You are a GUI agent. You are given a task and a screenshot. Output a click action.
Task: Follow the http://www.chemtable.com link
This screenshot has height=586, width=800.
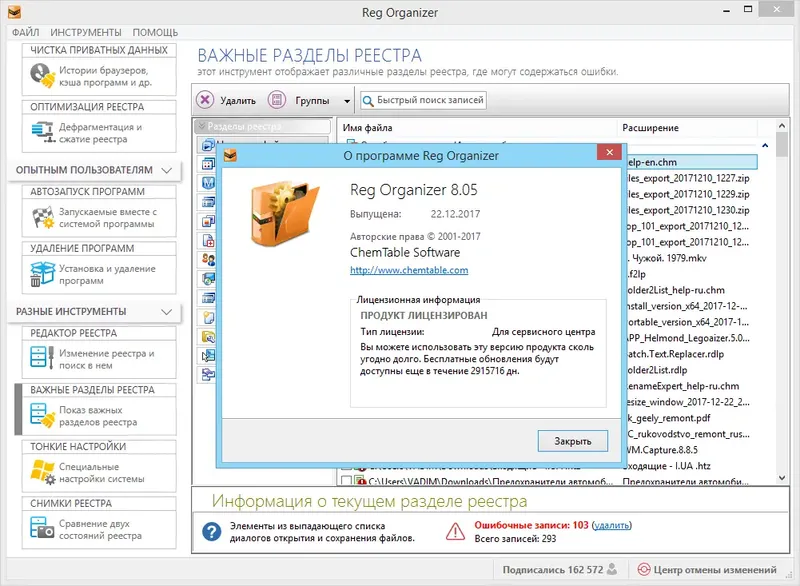pos(409,270)
